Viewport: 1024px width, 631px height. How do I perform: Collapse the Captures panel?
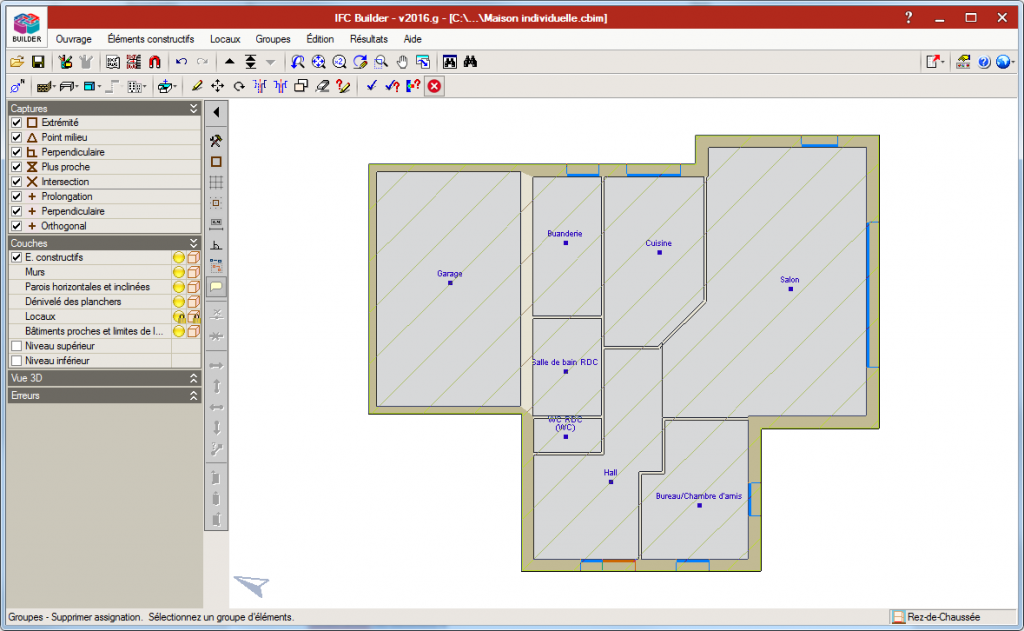(x=194, y=108)
